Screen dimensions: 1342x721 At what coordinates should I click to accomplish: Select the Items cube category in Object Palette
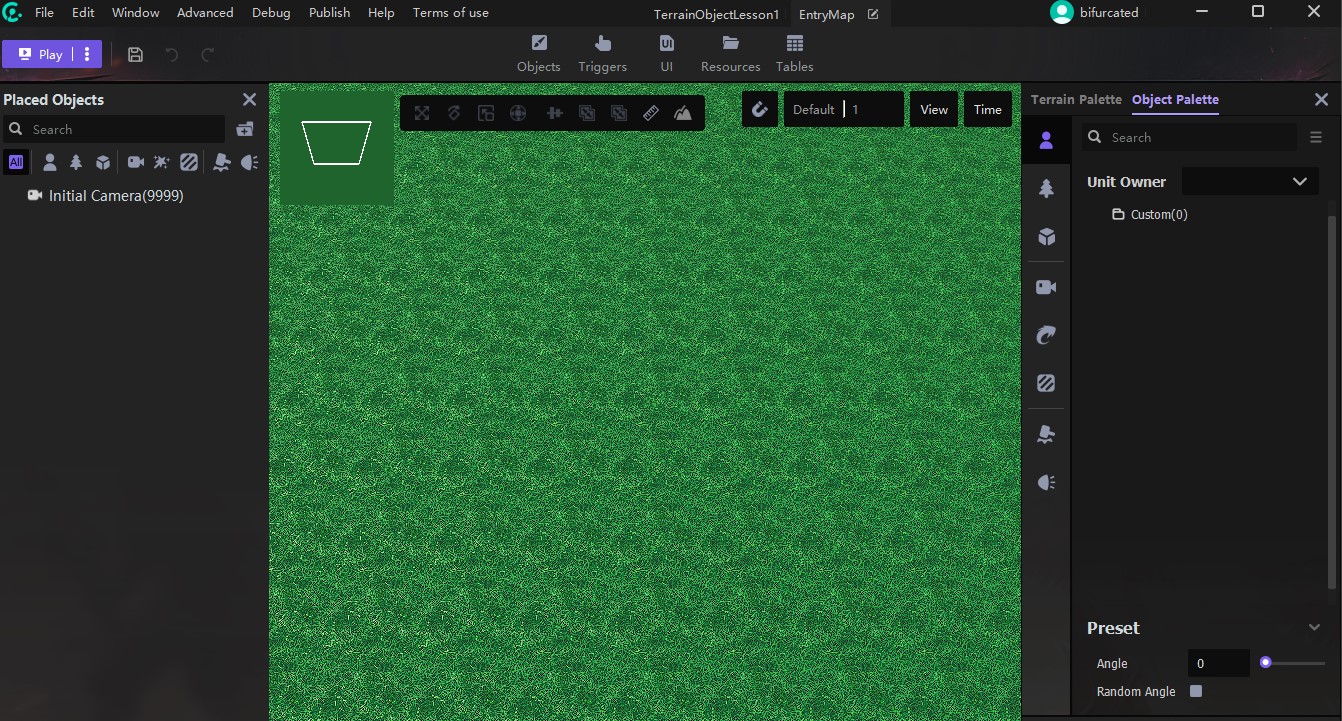click(x=1046, y=237)
